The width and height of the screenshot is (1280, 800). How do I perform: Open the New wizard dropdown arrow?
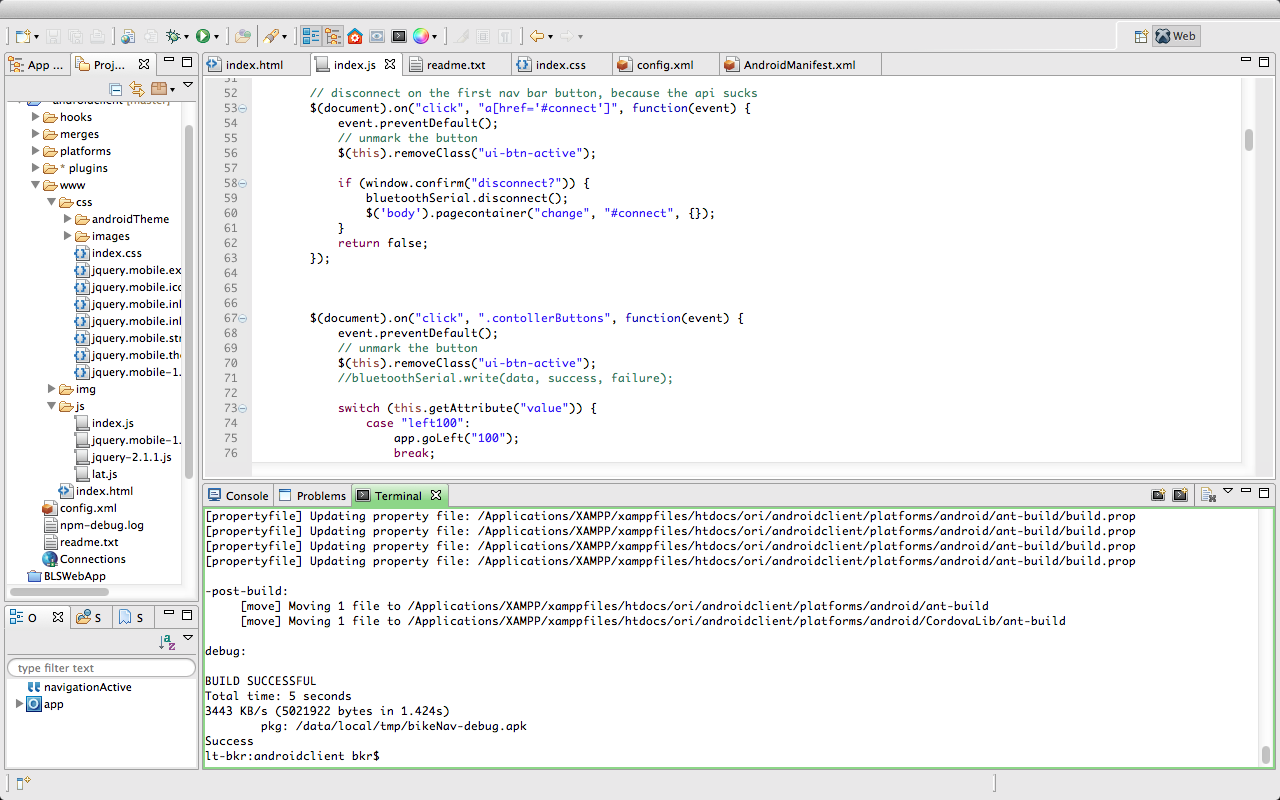tap(36, 37)
